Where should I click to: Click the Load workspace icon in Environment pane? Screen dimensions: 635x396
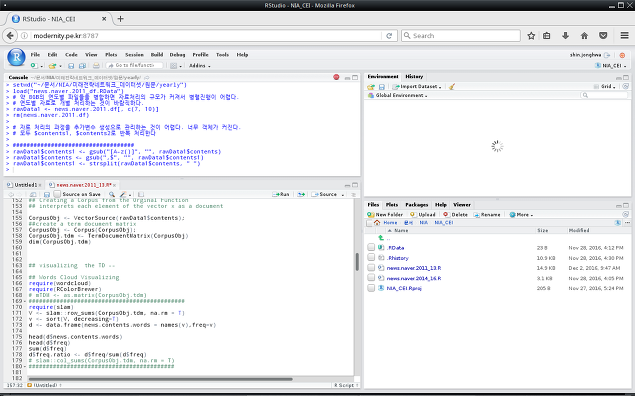(371, 87)
